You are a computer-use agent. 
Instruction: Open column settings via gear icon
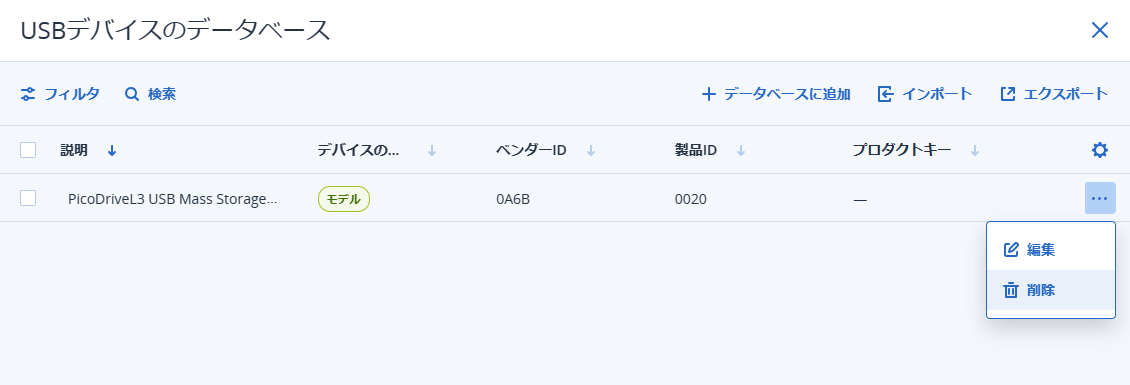pyautogui.click(x=1100, y=150)
